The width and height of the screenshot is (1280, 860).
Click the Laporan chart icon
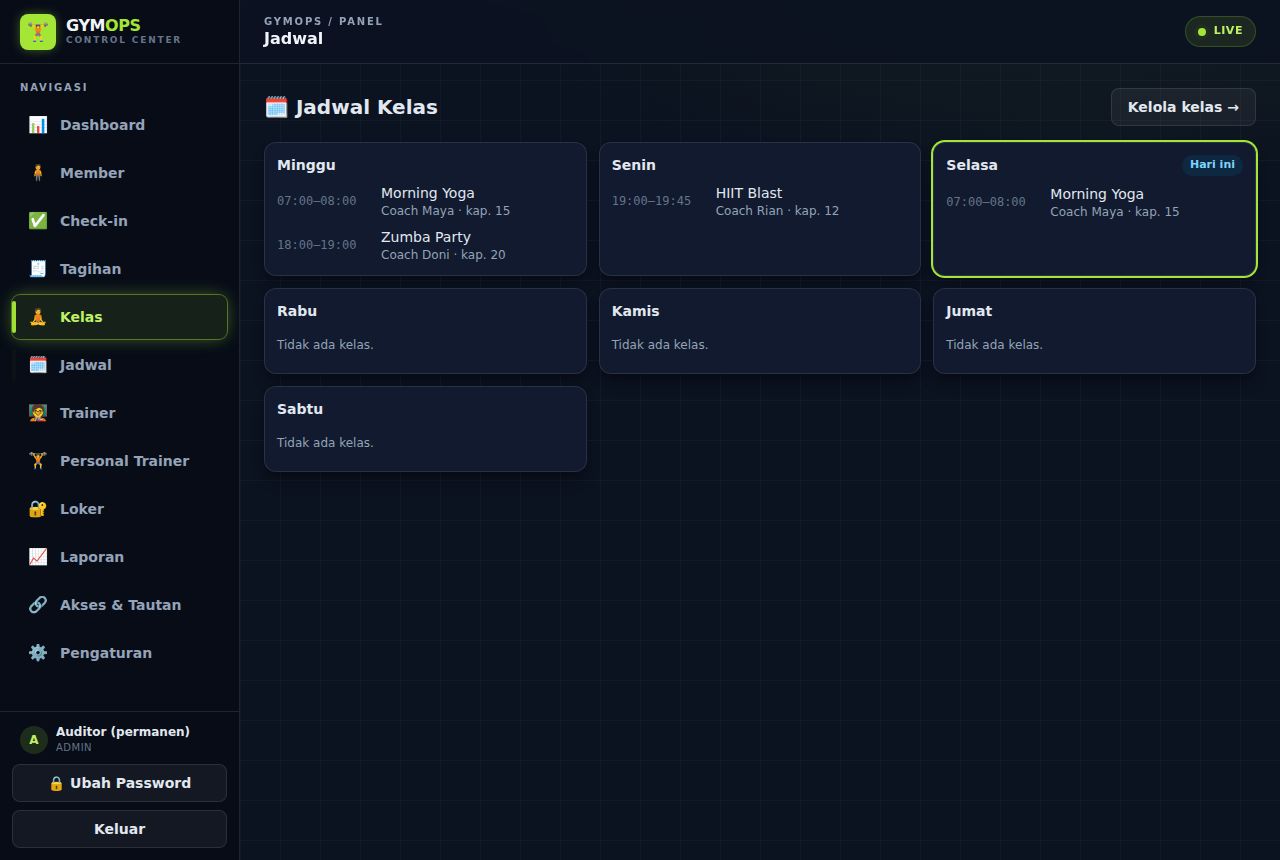[38, 557]
